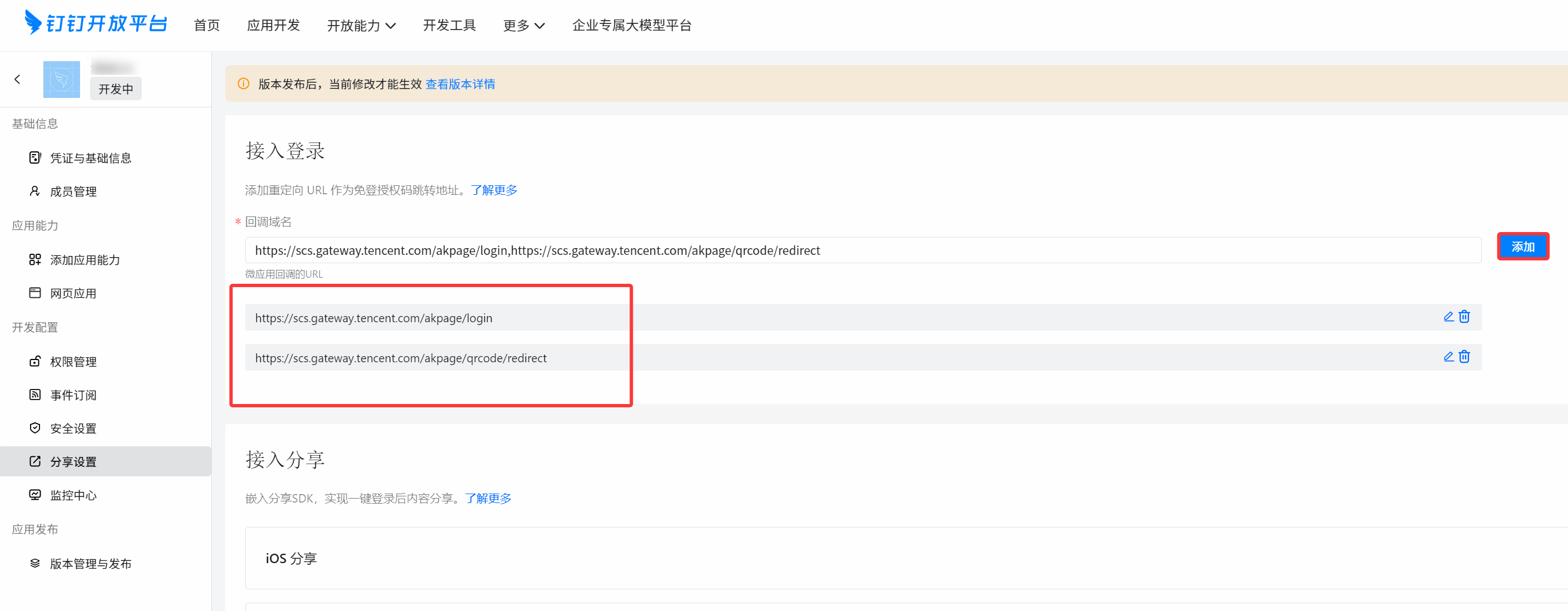Click the DingTalk Open Platform logo

click(96, 24)
